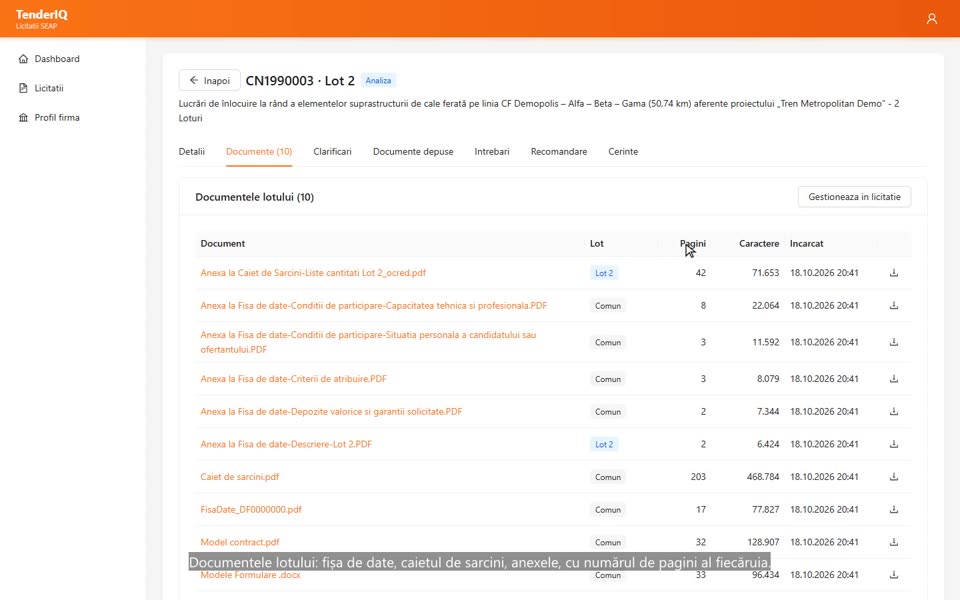Download the Depozite valorice si garantii PDF
The width and height of the screenshot is (960, 600).
tap(894, 411)
